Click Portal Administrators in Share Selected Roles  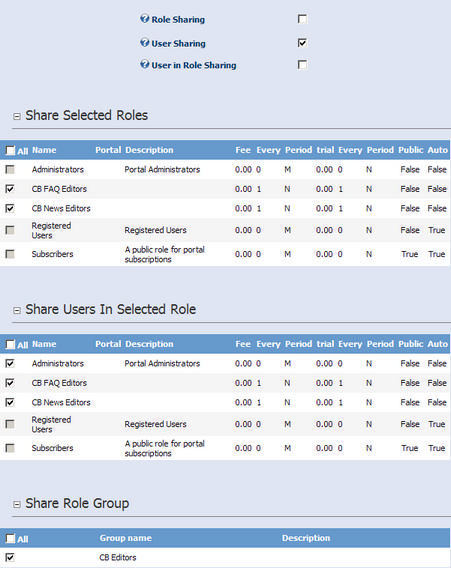[162, 170]
